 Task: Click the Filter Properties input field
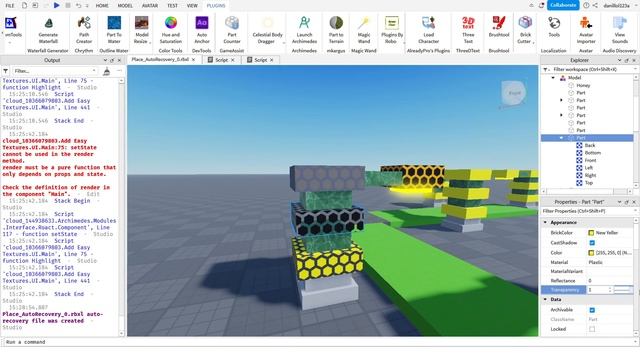588,211
